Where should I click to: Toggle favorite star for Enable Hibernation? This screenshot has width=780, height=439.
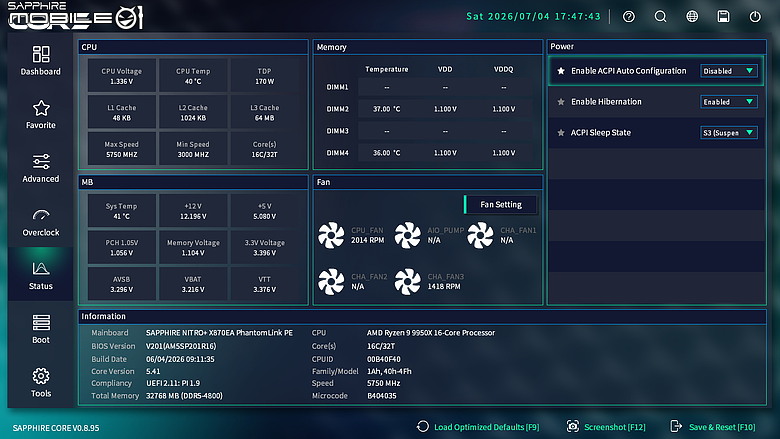click(561, 102)
